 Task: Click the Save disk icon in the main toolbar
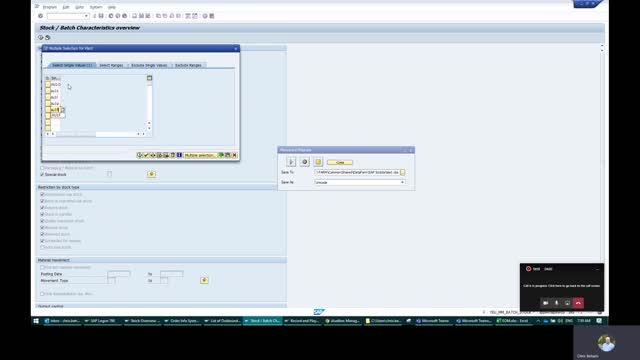[x=101, y=16]
